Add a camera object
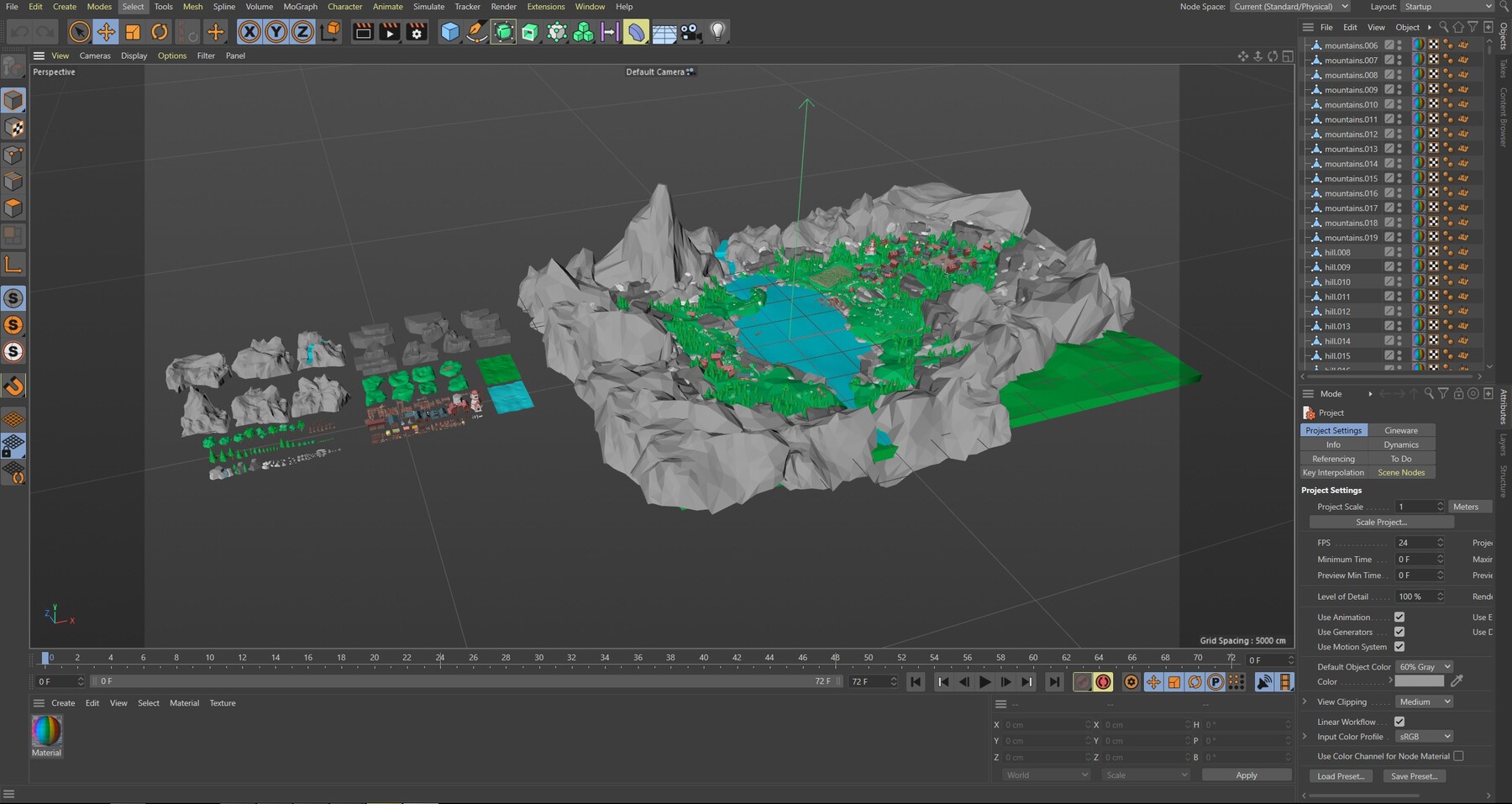Screen dimensions: 1512x804 click(x=690, y=32)
